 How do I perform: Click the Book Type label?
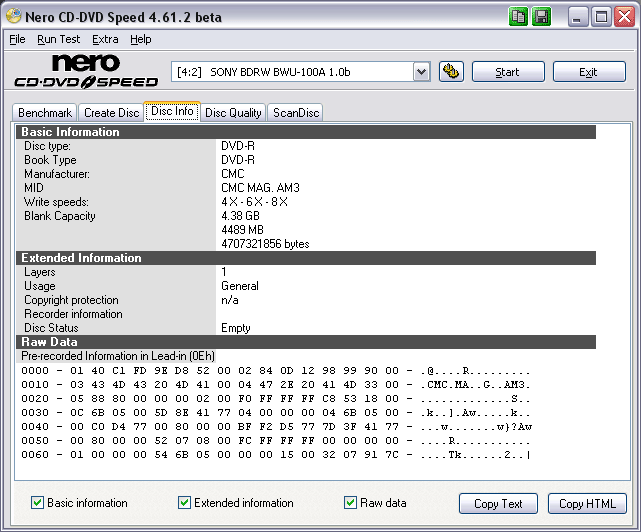point(50,160)
